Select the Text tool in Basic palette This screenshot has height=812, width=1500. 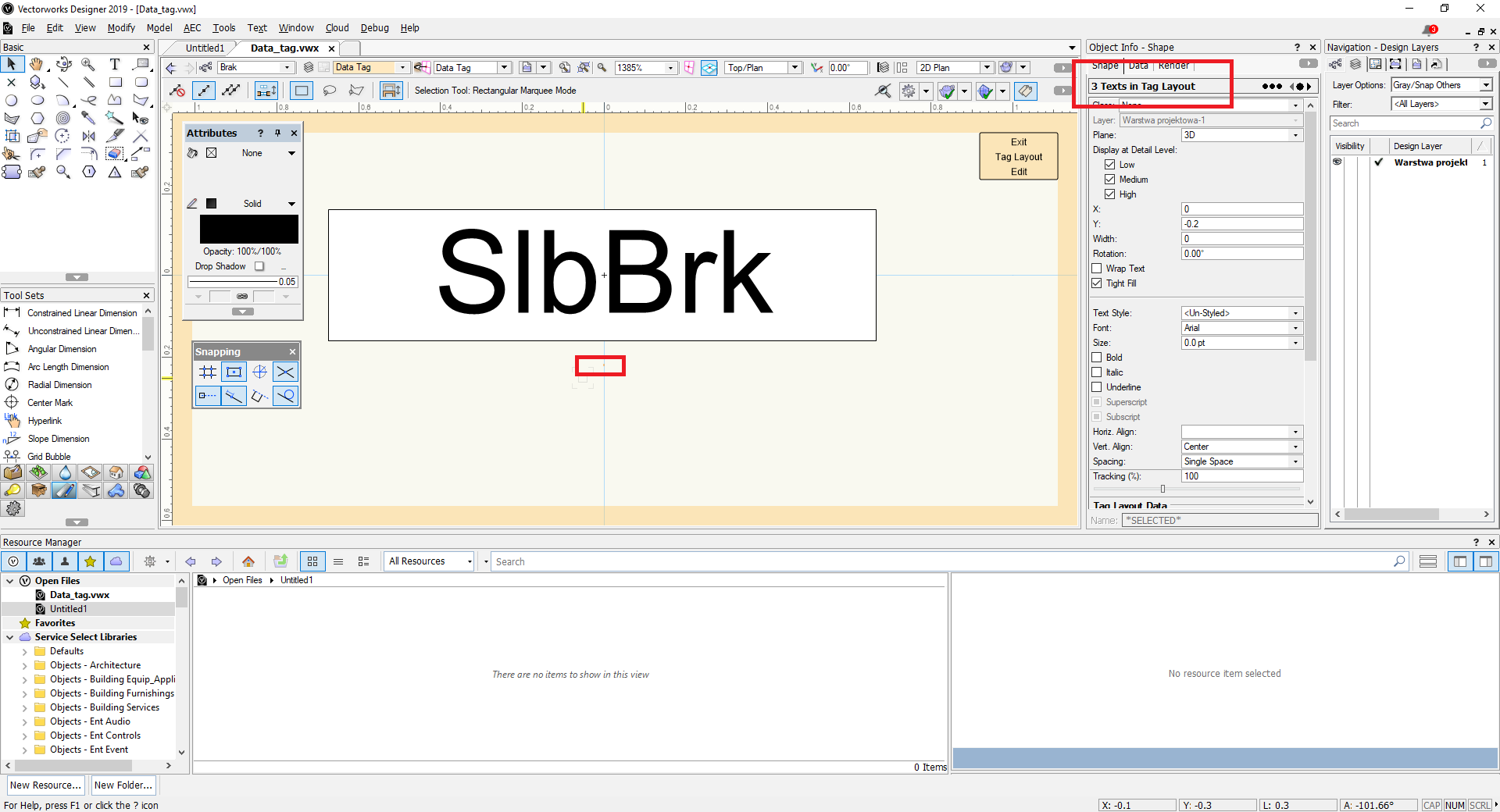point(115,64)
